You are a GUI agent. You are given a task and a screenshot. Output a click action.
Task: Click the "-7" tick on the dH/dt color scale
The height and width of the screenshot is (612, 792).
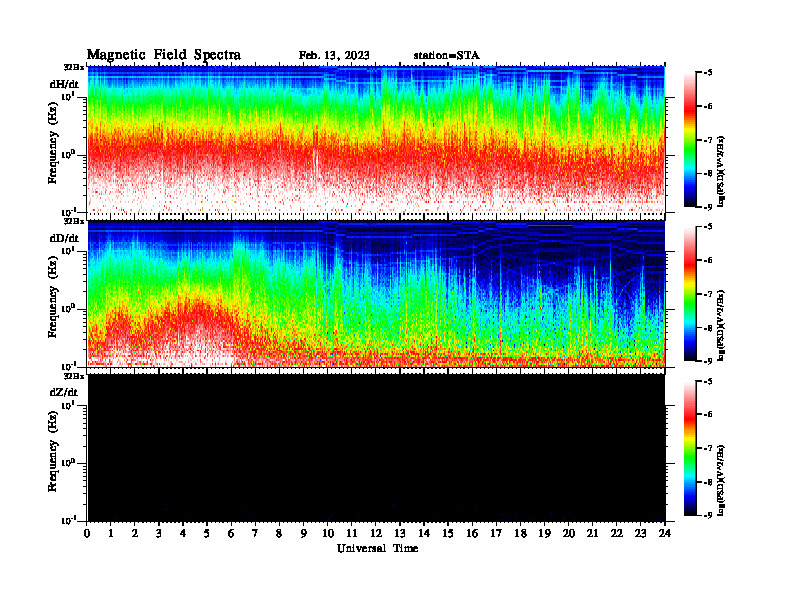pyautogui.click(x=707, y=140)
